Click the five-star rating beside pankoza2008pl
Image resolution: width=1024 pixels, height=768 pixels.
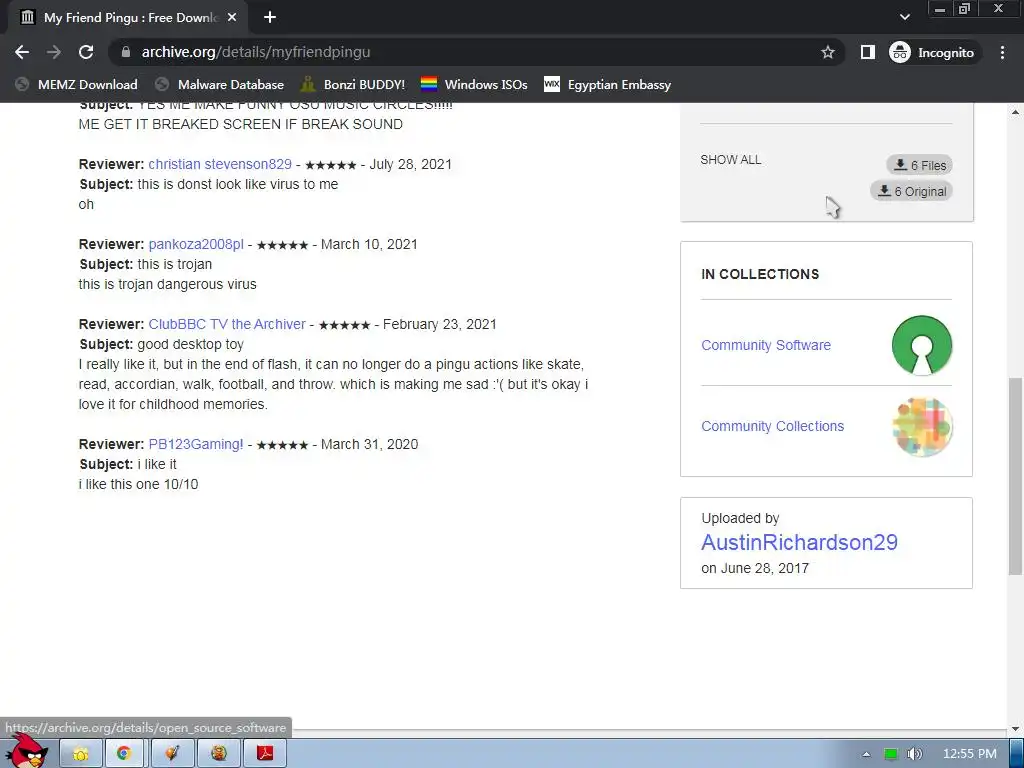click(x=282, y=245)
